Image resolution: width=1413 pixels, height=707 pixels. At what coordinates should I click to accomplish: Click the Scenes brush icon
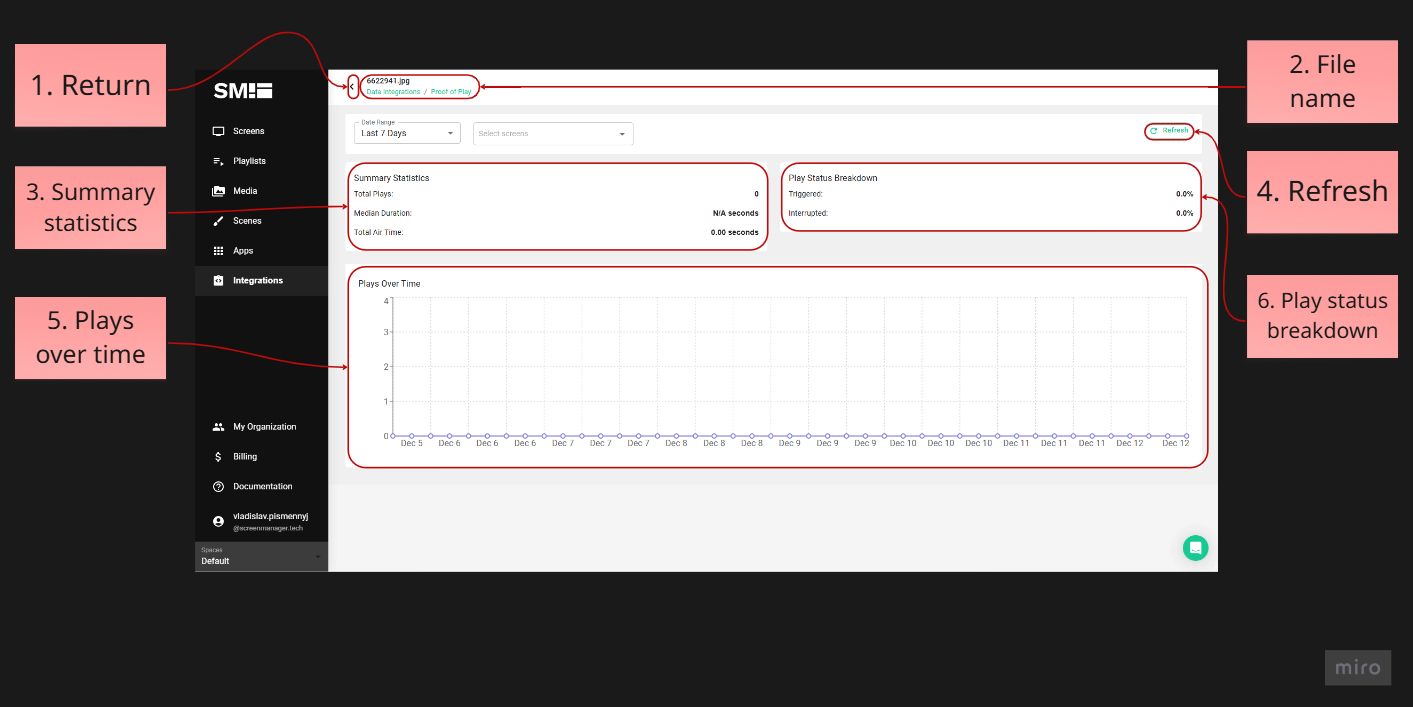click(x=218, y=221)
